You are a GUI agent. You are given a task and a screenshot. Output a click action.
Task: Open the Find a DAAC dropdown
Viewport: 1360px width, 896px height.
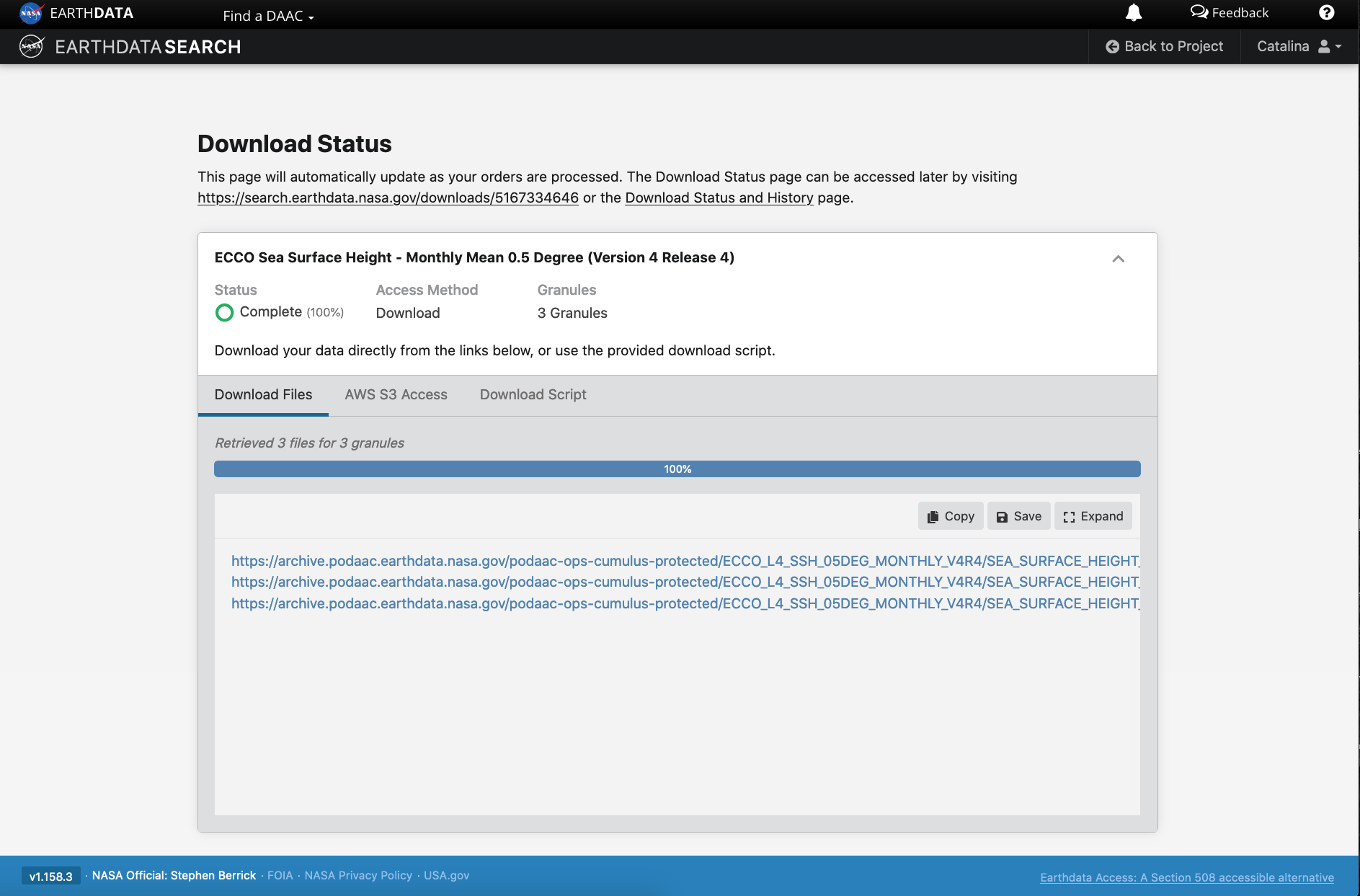pos(268,16)
